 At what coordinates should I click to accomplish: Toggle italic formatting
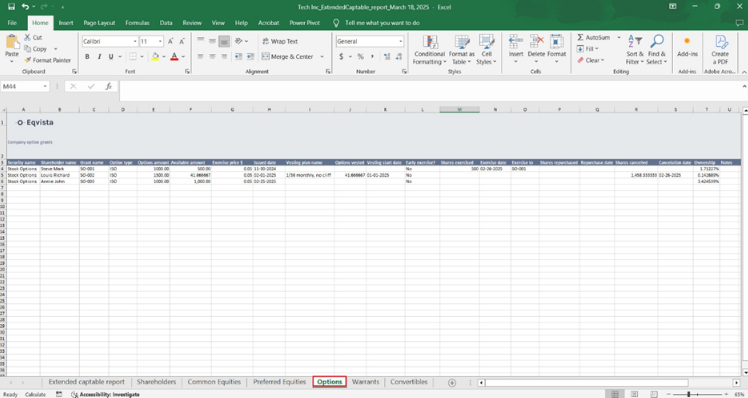click(x=99, y=56)
